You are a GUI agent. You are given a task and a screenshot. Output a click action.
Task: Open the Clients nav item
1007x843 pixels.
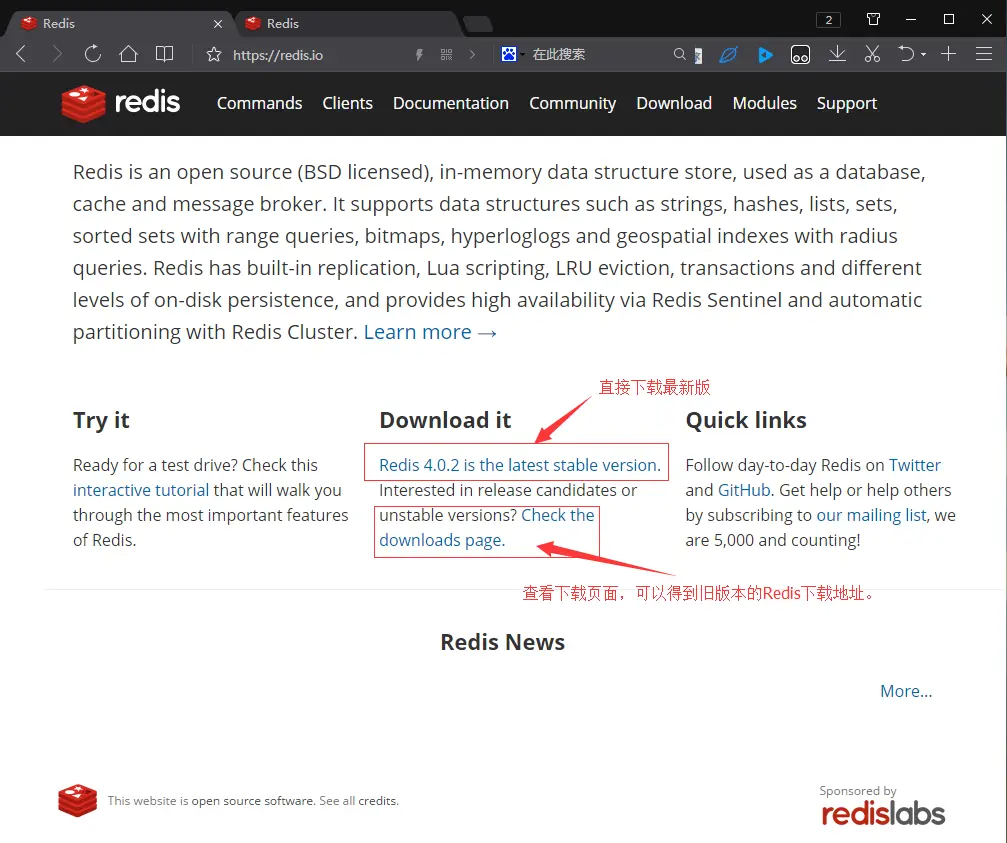tap(347, 103)
